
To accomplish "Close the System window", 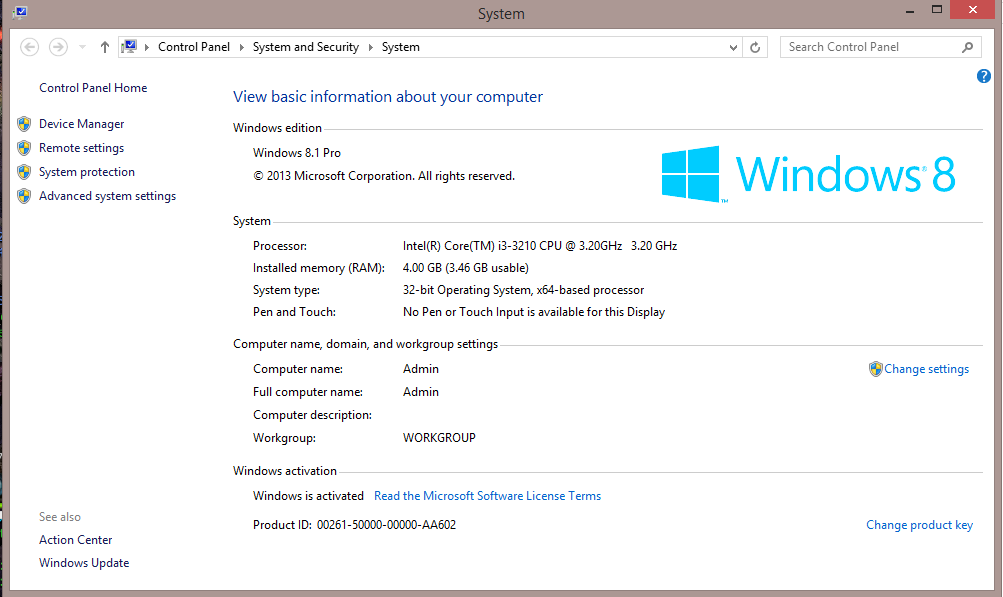I will point(973,10).
